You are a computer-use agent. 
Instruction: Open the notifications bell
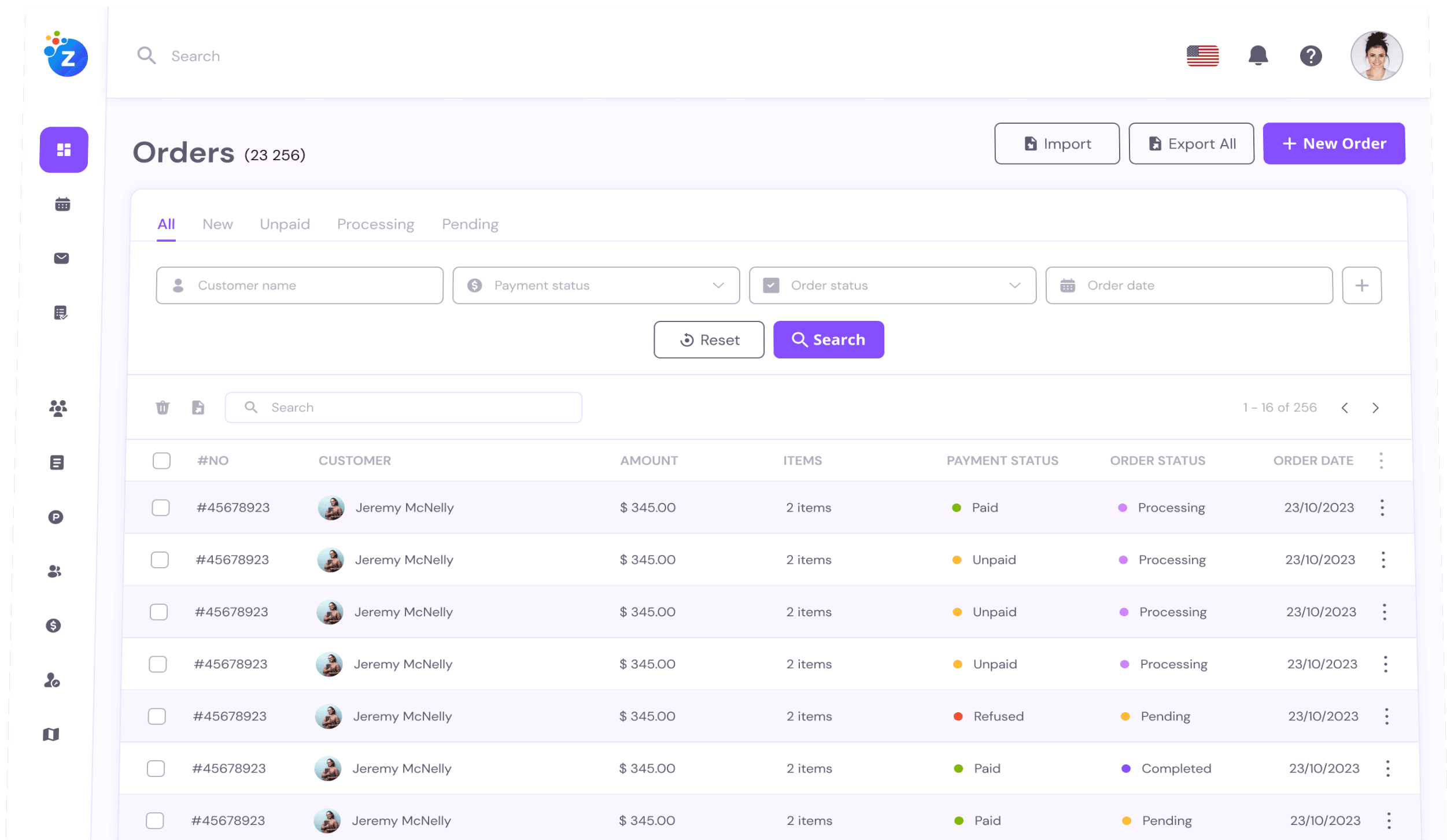[1257, 55]
